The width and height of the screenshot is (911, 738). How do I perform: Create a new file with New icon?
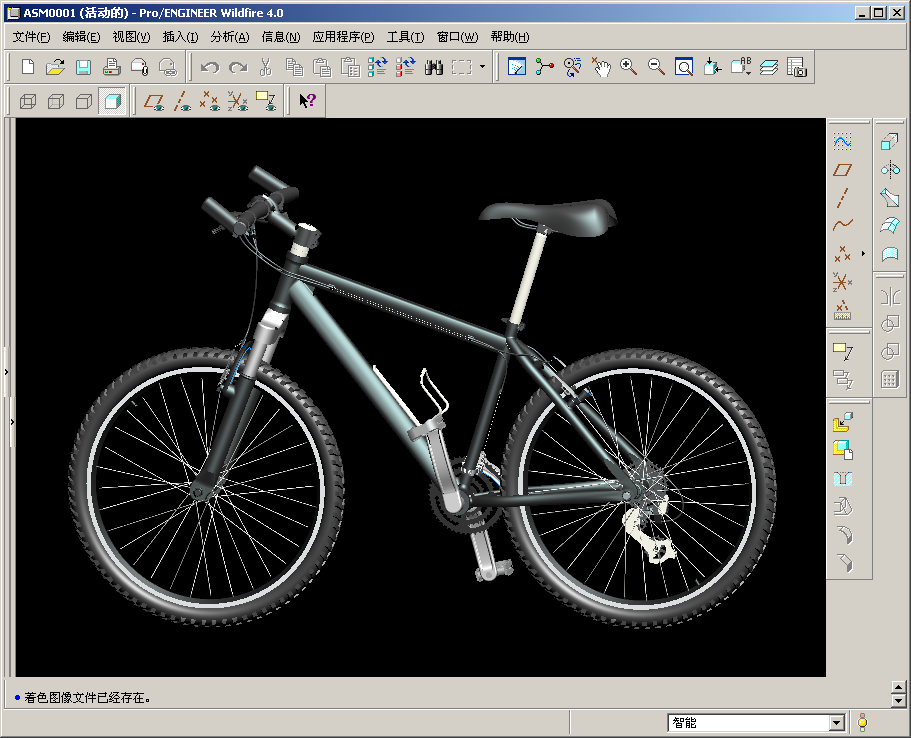27,67
